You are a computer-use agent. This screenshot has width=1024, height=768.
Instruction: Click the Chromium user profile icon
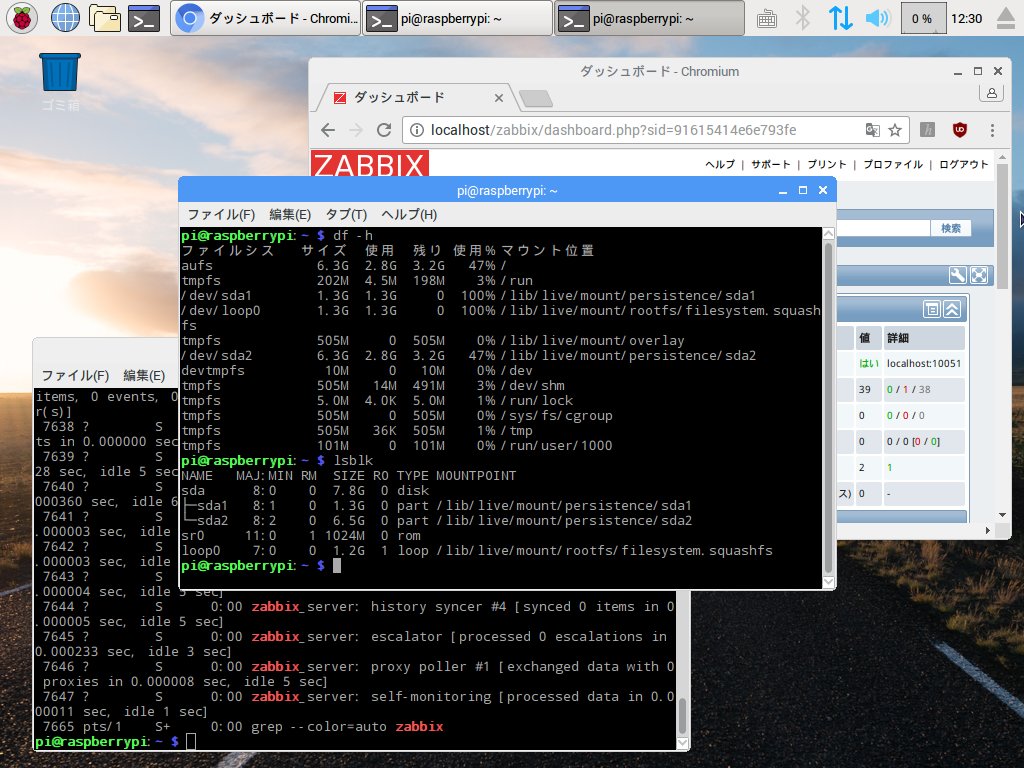(991, 93)
